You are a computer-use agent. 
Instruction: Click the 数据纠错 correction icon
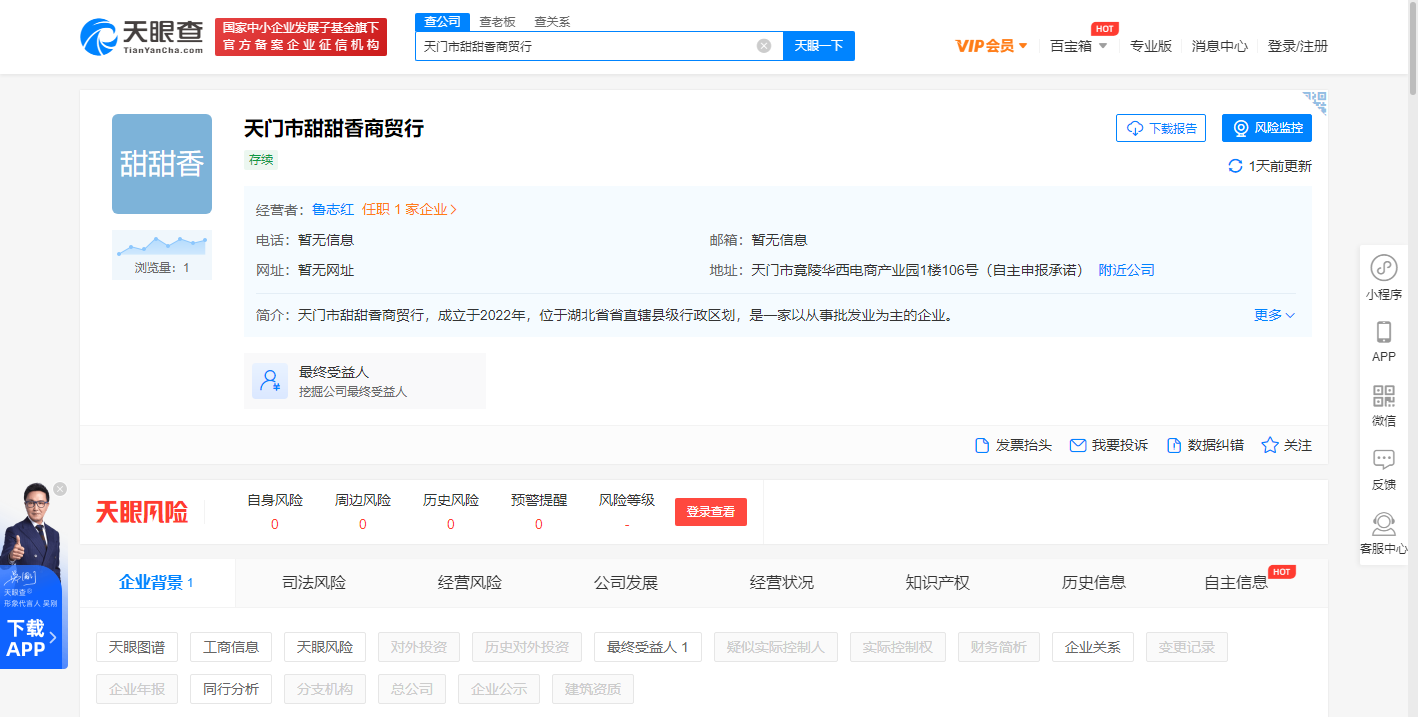(x=1174, y=445)
